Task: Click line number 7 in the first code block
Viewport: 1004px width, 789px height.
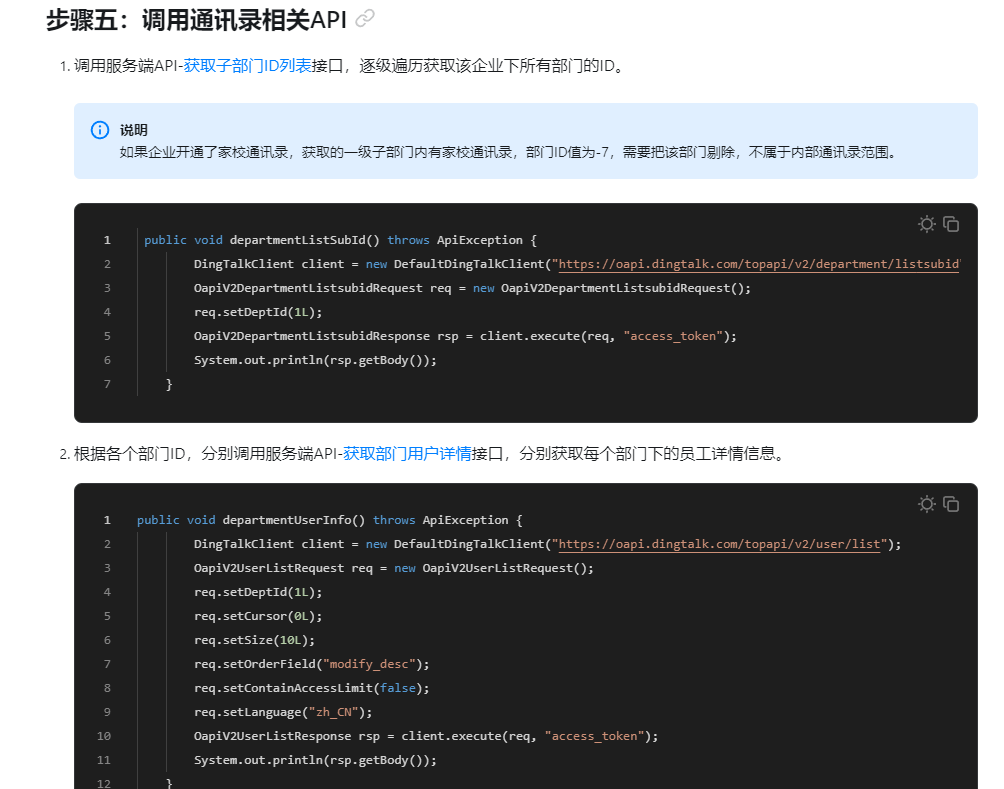Action: click(x=107, y=384)
